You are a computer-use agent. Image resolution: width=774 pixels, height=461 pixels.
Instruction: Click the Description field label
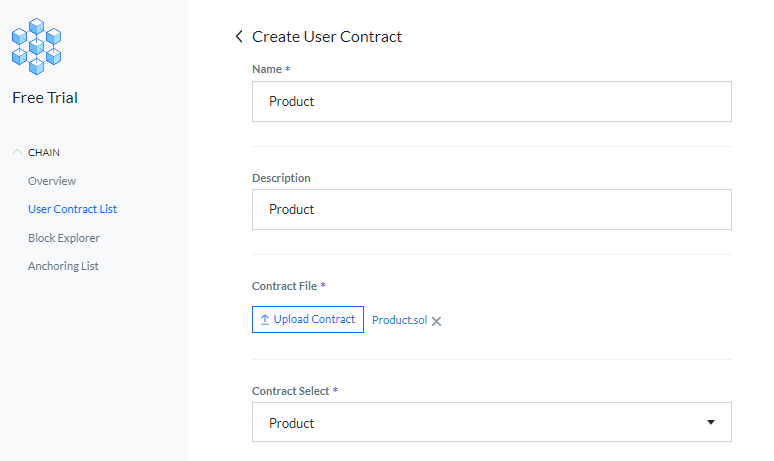pos(281,178)
